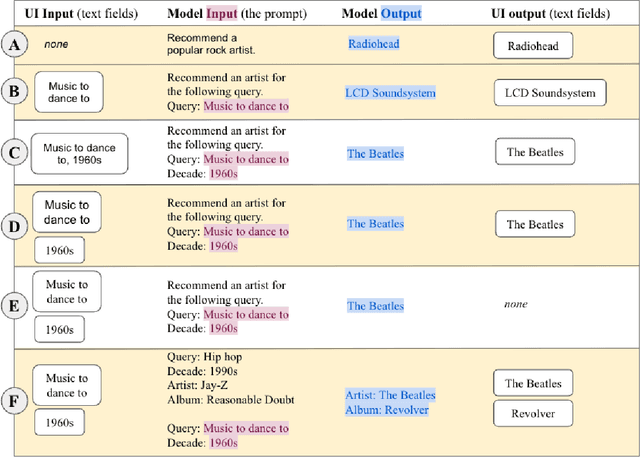Click the LCD Soundsystem UI output box

tap(549, 93)
